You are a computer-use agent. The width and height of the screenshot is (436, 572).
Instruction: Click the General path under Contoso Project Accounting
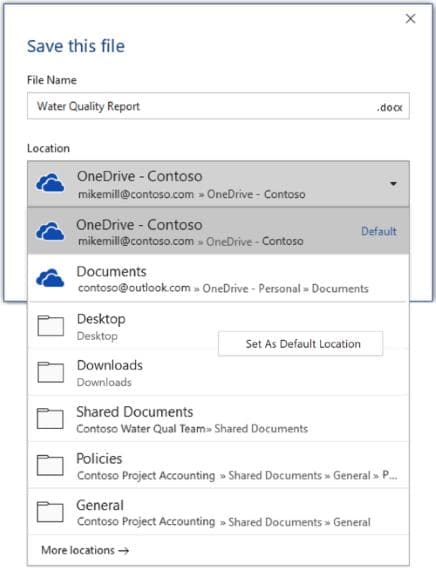coord(224,522)
